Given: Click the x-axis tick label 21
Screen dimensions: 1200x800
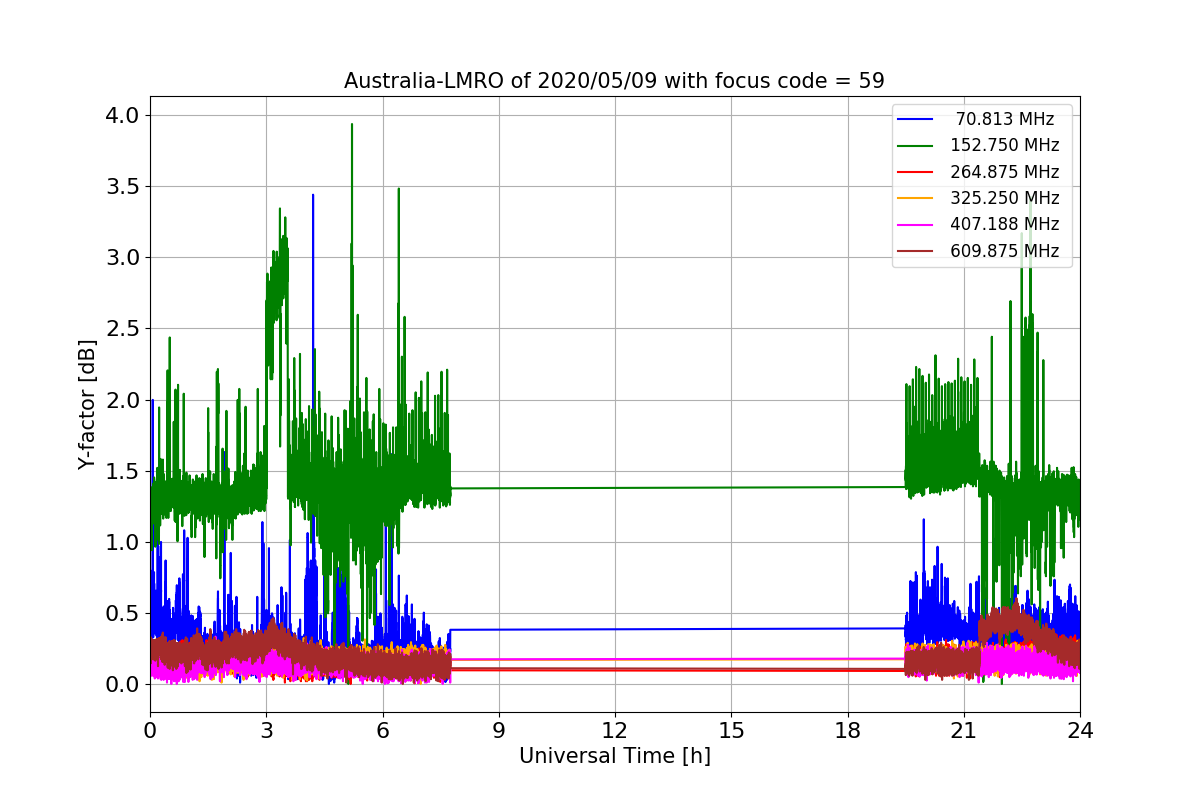Looking at the screenshot, I should tap(964, 730).
